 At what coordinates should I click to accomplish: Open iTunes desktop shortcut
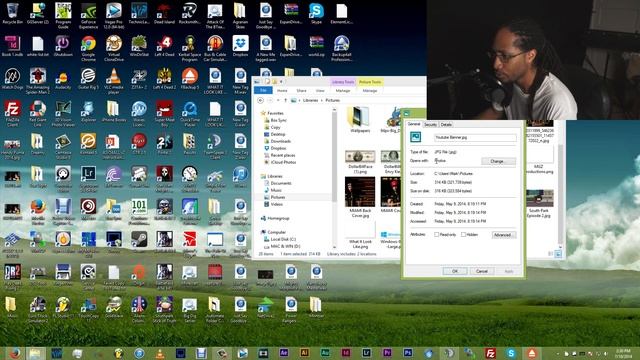[240, 177]
